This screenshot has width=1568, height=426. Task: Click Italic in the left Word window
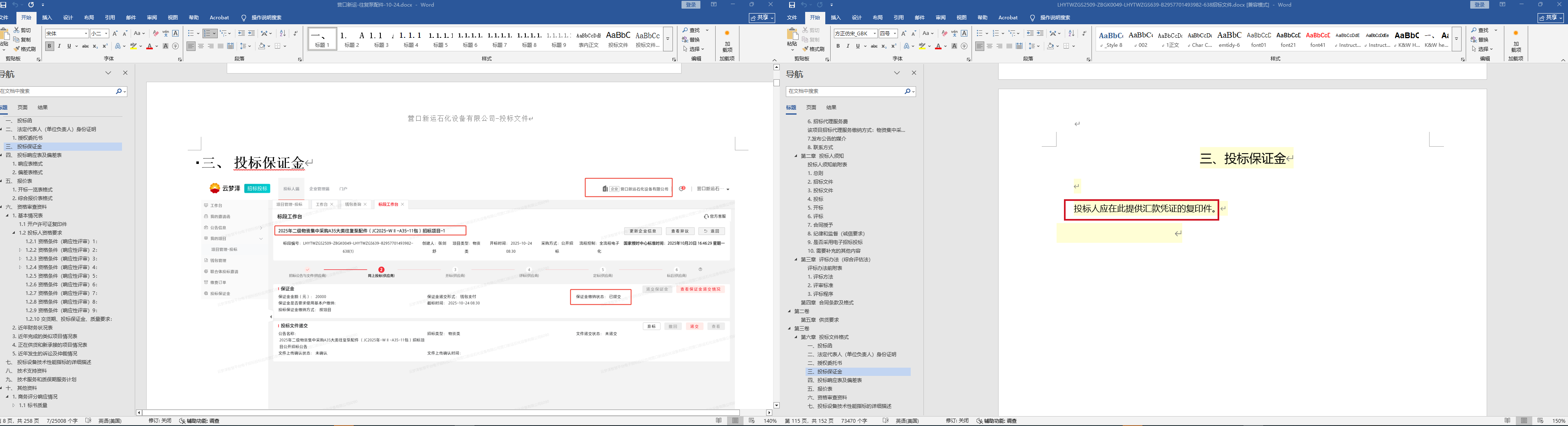pos(59,46)
